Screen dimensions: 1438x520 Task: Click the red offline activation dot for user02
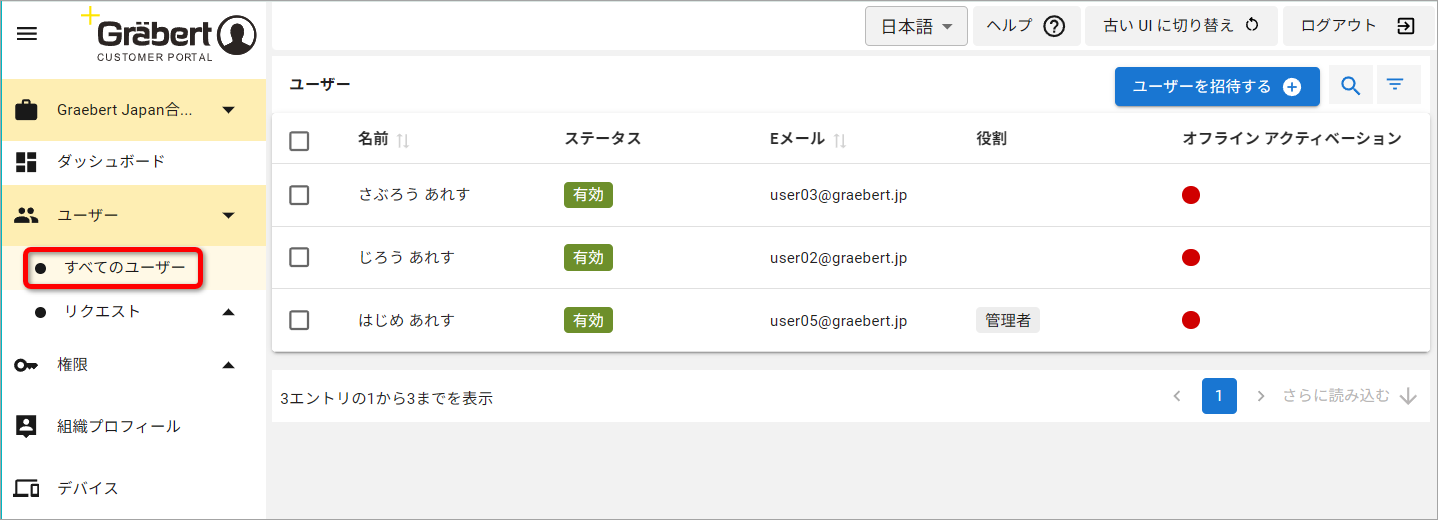coord(1190,258)
